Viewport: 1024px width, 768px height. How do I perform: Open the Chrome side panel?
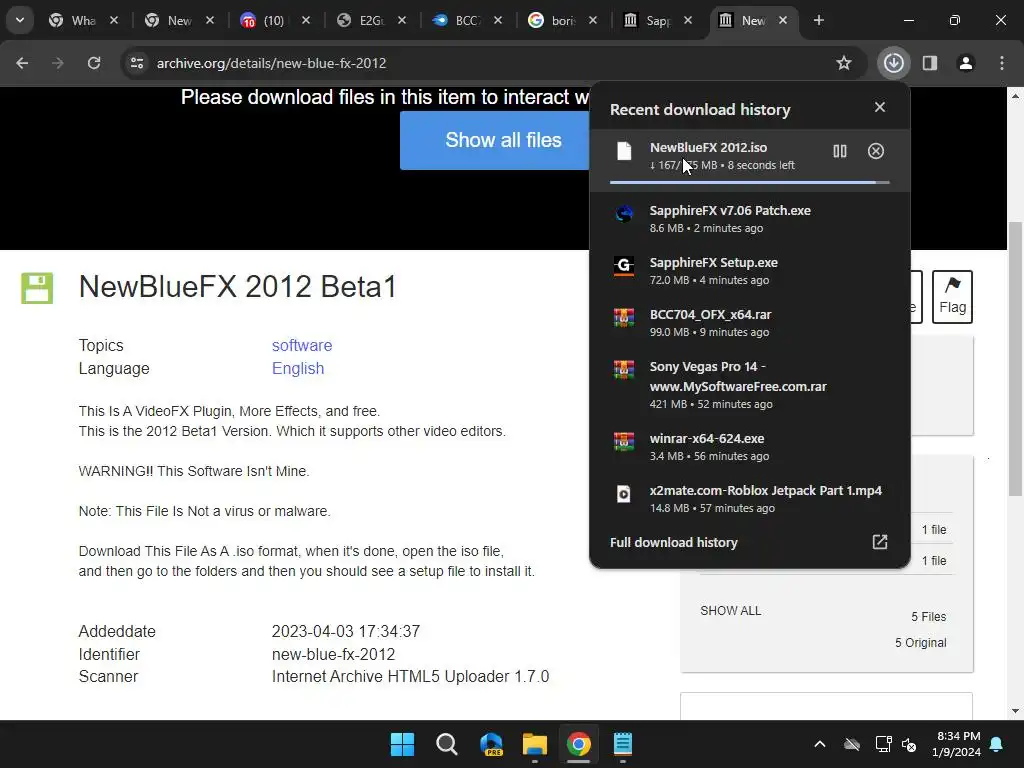click(930, 63)
